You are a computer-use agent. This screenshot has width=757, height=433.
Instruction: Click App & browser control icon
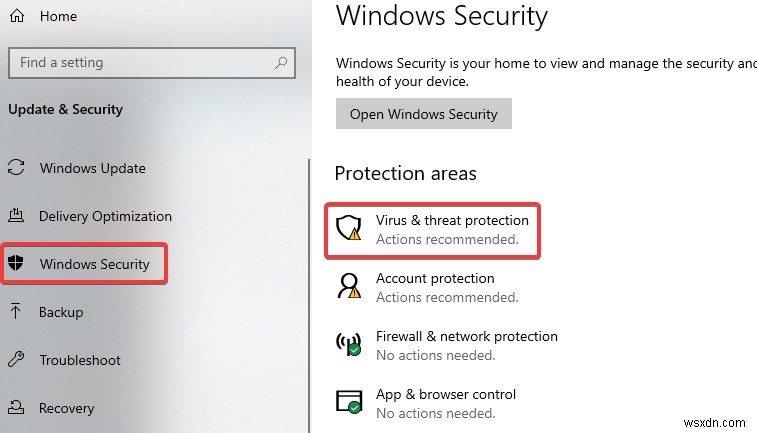pos(348,403)
